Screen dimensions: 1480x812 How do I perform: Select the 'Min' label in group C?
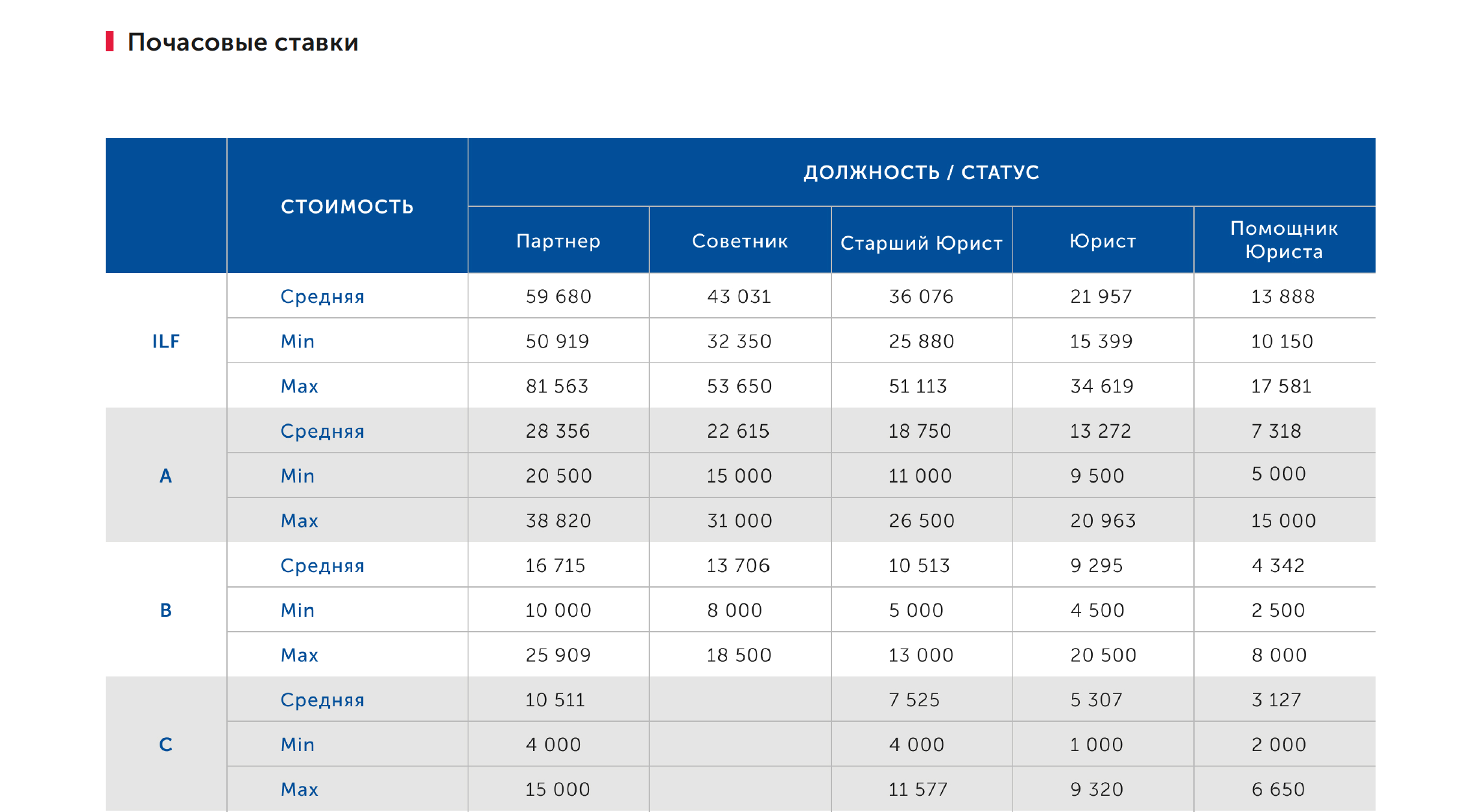(298, 745)
